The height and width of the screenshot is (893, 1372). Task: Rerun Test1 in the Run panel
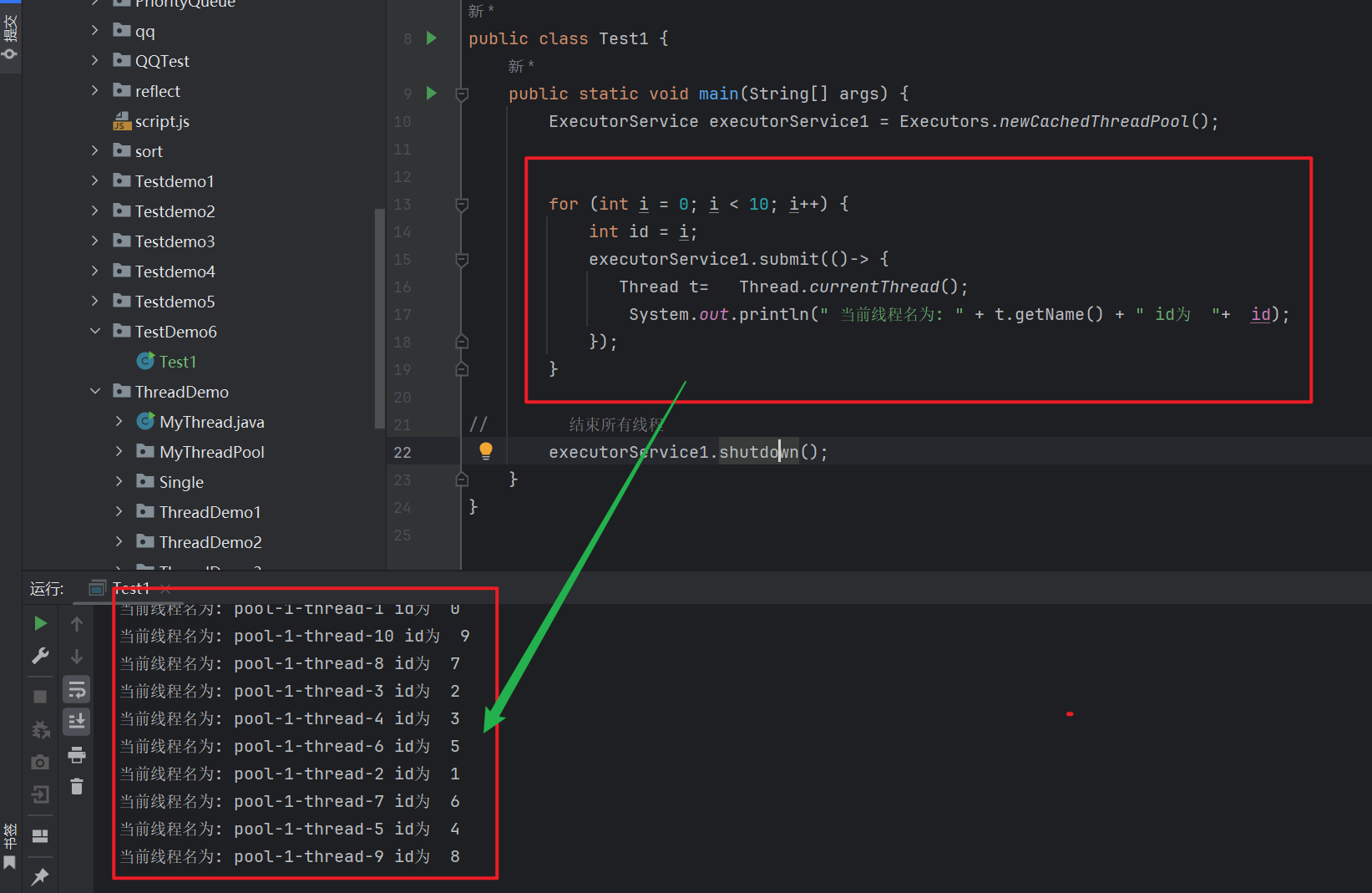pos(40,623)
